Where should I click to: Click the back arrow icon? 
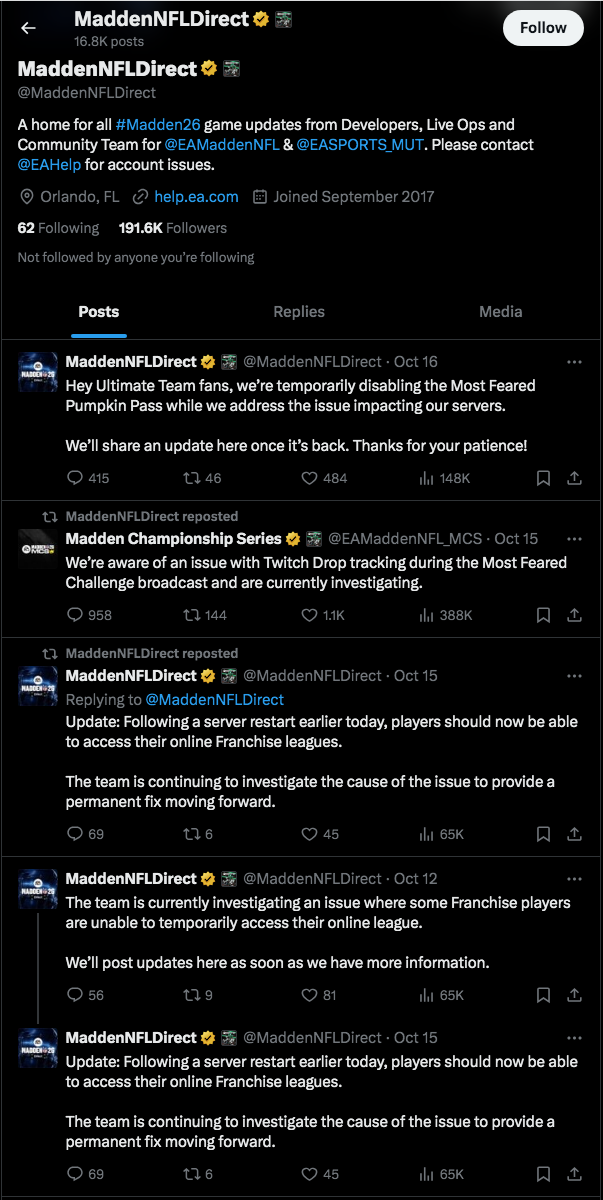click(28, 28)
